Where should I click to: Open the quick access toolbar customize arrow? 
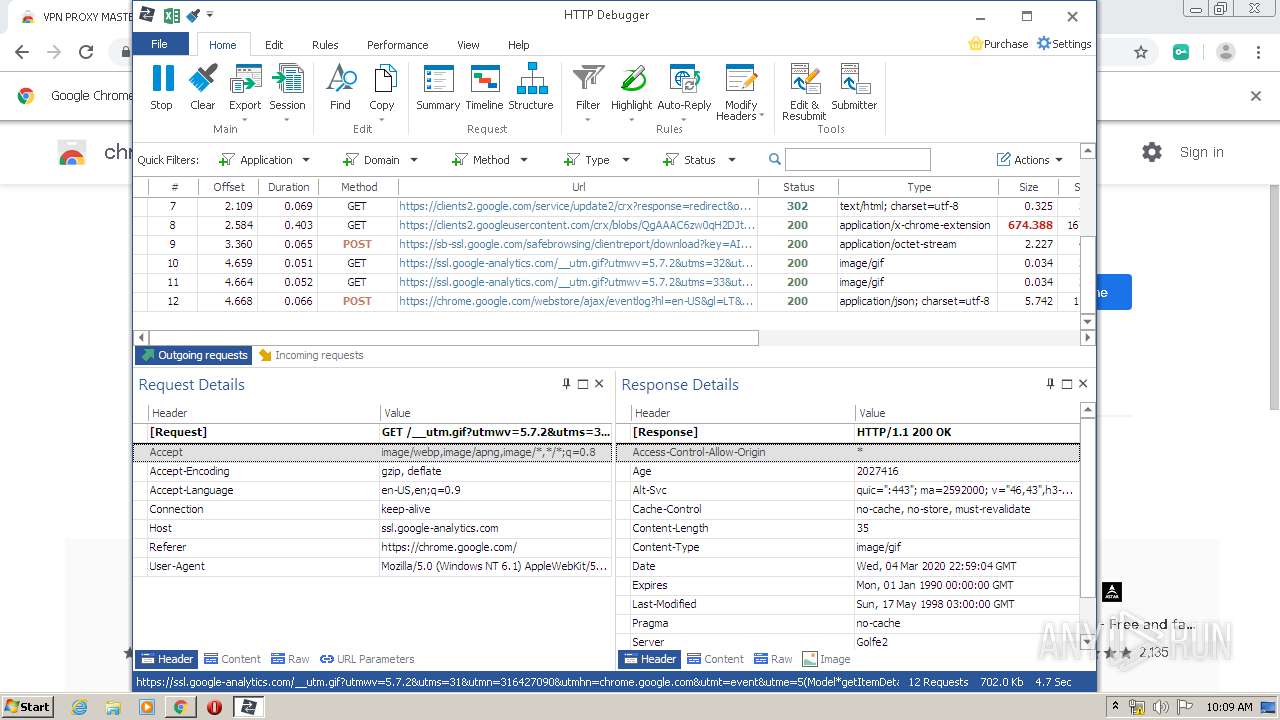click(210, 15)
